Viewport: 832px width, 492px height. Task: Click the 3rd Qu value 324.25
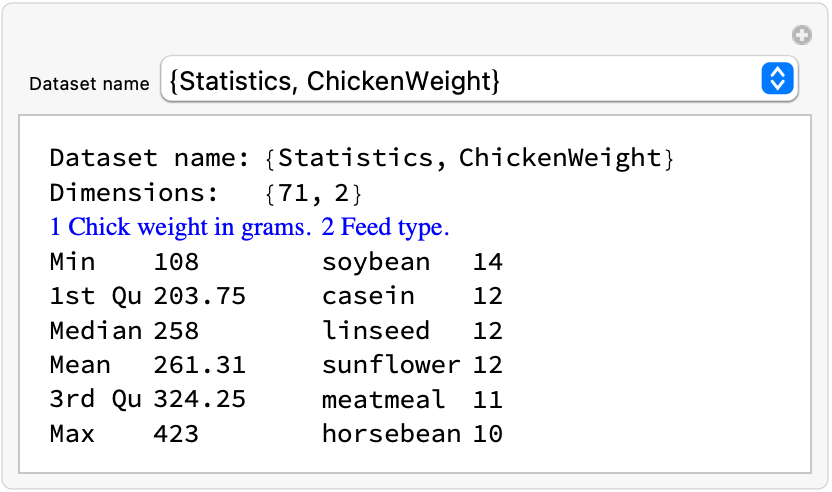pos(200,400)
